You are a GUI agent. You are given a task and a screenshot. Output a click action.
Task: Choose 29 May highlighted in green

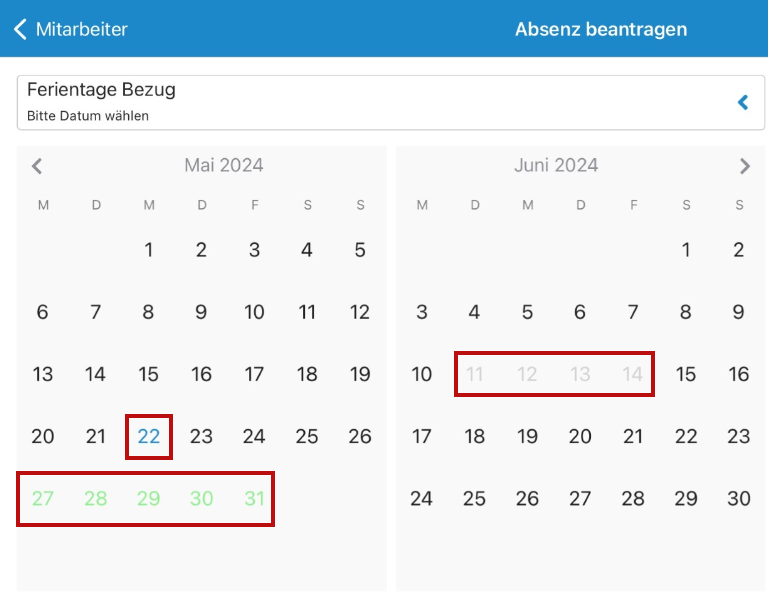tap(148, 498)
